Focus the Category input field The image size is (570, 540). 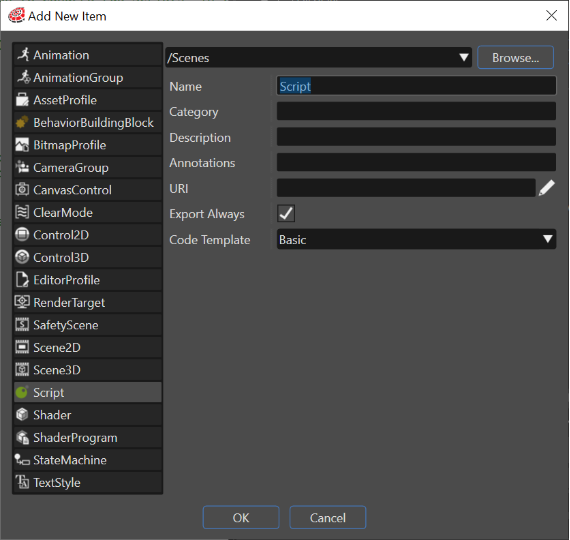click(416, 111)
